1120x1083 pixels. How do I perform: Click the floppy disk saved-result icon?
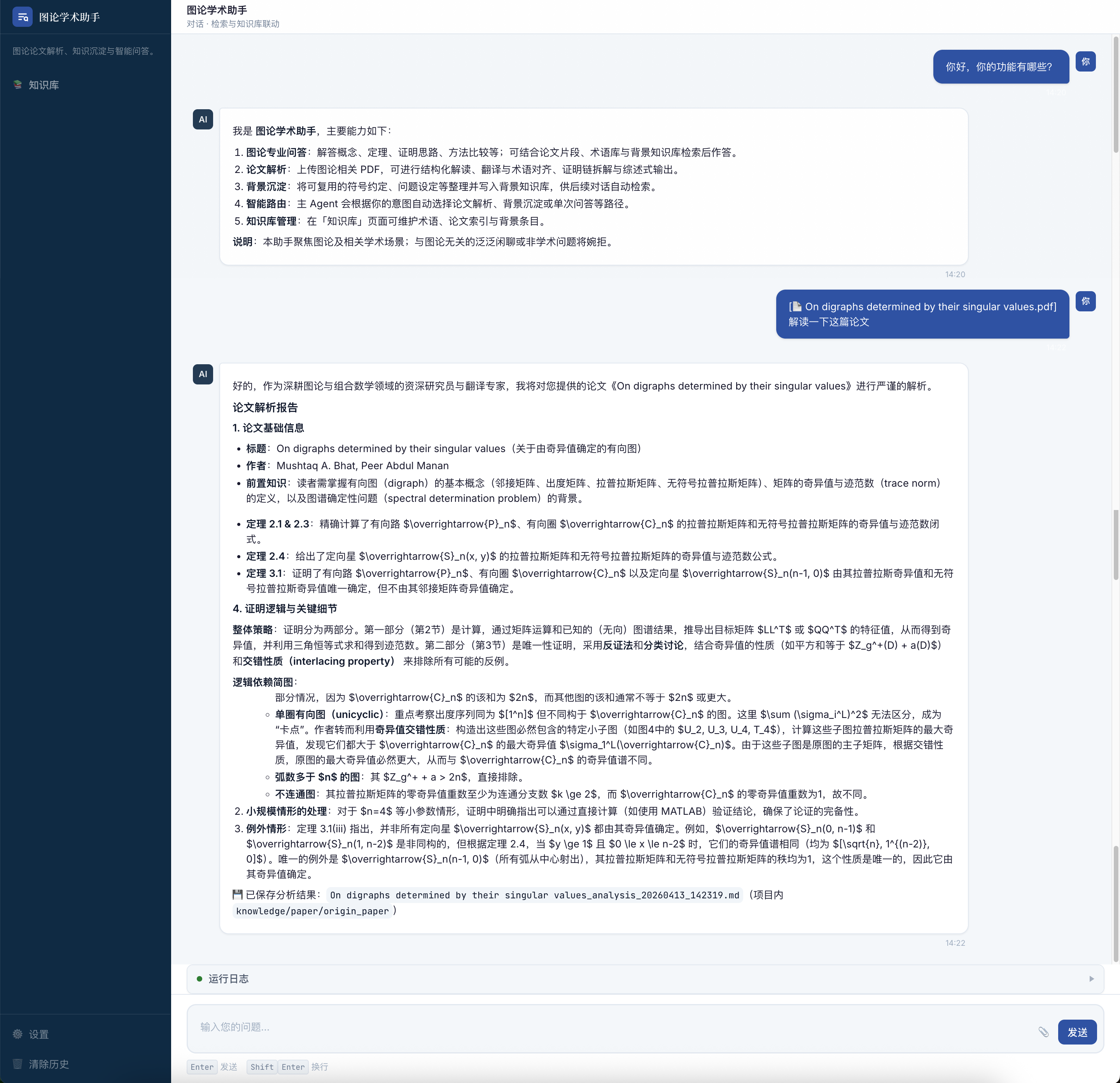click(x=238, y=894)
